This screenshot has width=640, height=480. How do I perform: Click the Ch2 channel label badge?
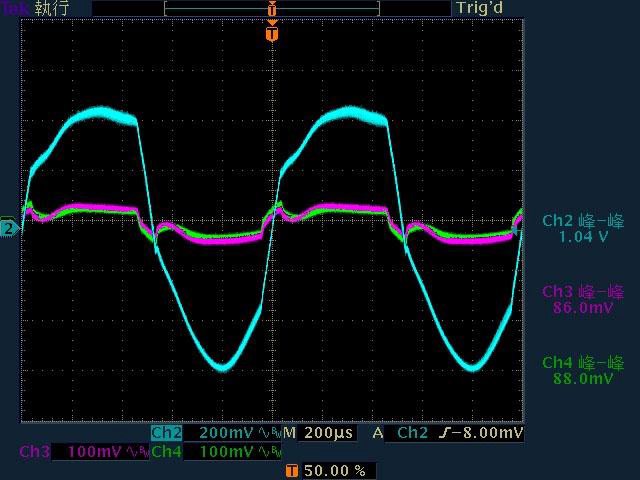click(166, 433)
